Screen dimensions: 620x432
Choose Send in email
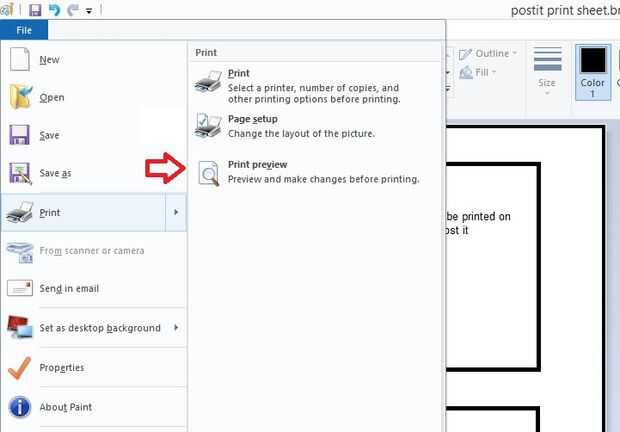[x=94, y=289]
